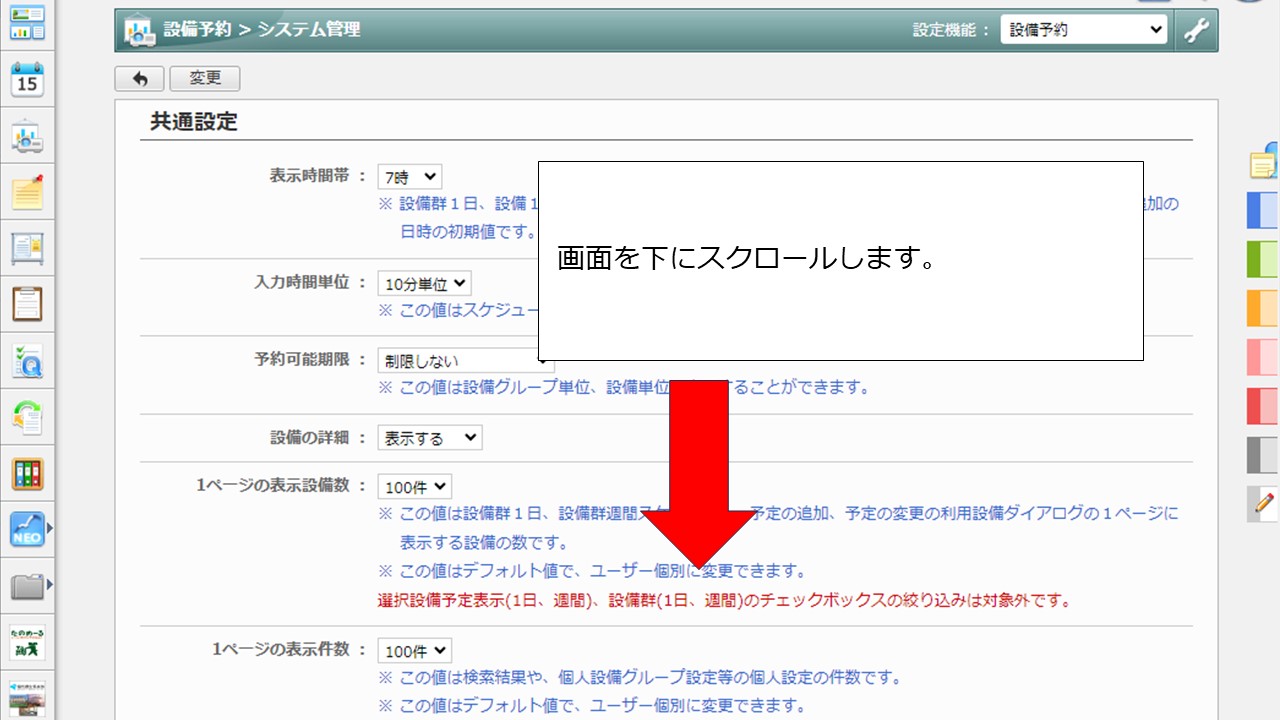Click the back arrow button
Image resolution: width=1280 pixels, height=720 pixels.
click(140, 79)
